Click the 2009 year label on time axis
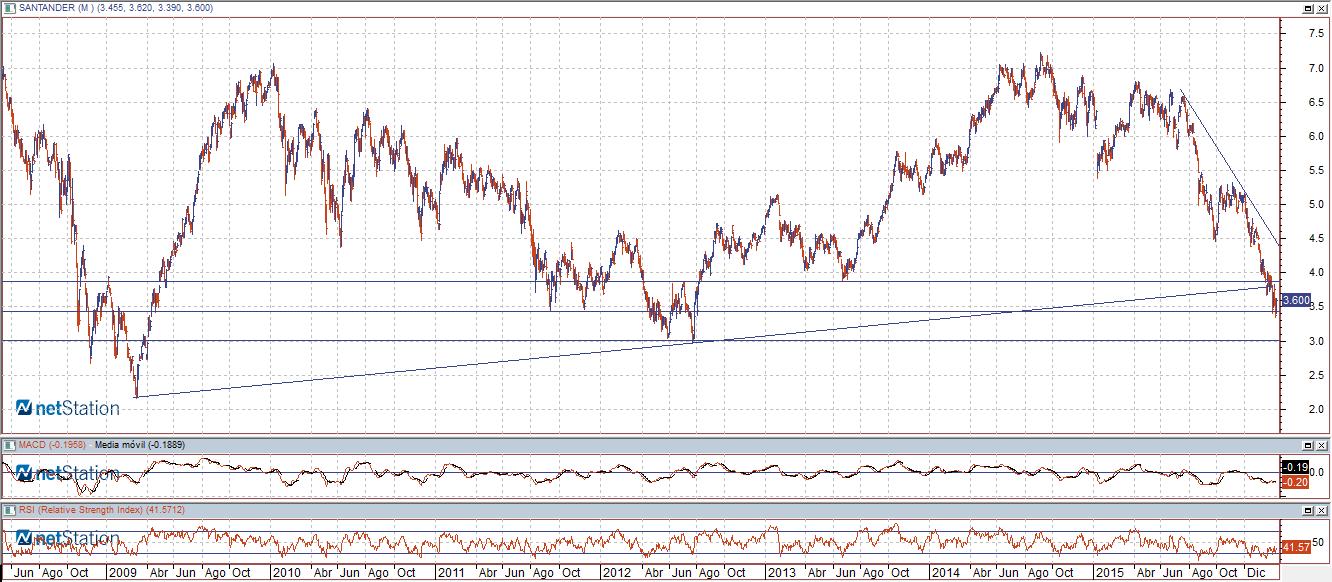This screenshot has width=1332, height=582. coord(122,574)
